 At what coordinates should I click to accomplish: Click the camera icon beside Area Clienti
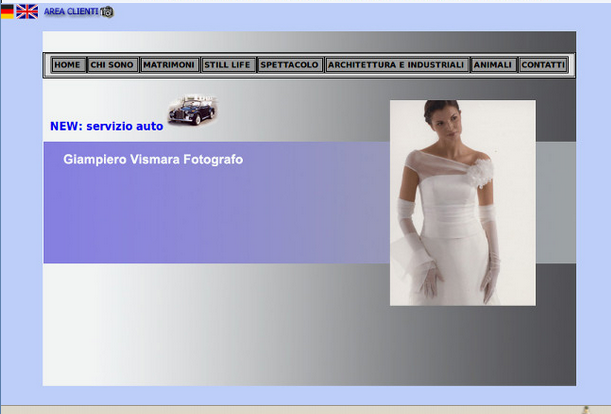pyautogui.click(x=107, y=12)
